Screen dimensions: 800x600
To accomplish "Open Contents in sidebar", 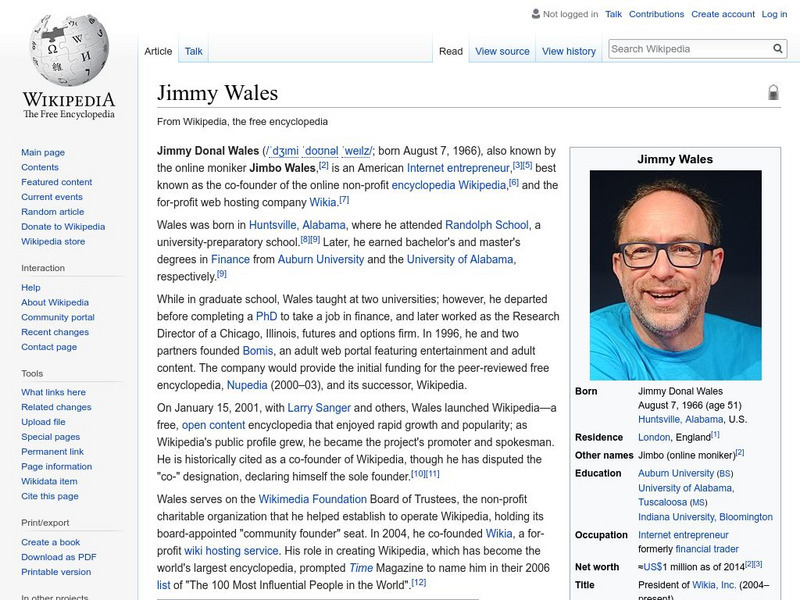I will click(x=40, y=167).
